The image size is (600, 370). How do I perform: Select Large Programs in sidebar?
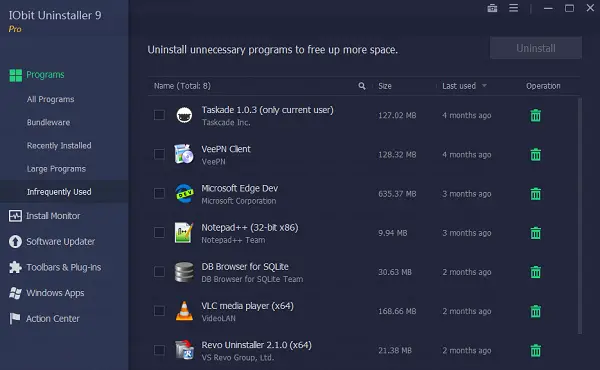[56, 169]
